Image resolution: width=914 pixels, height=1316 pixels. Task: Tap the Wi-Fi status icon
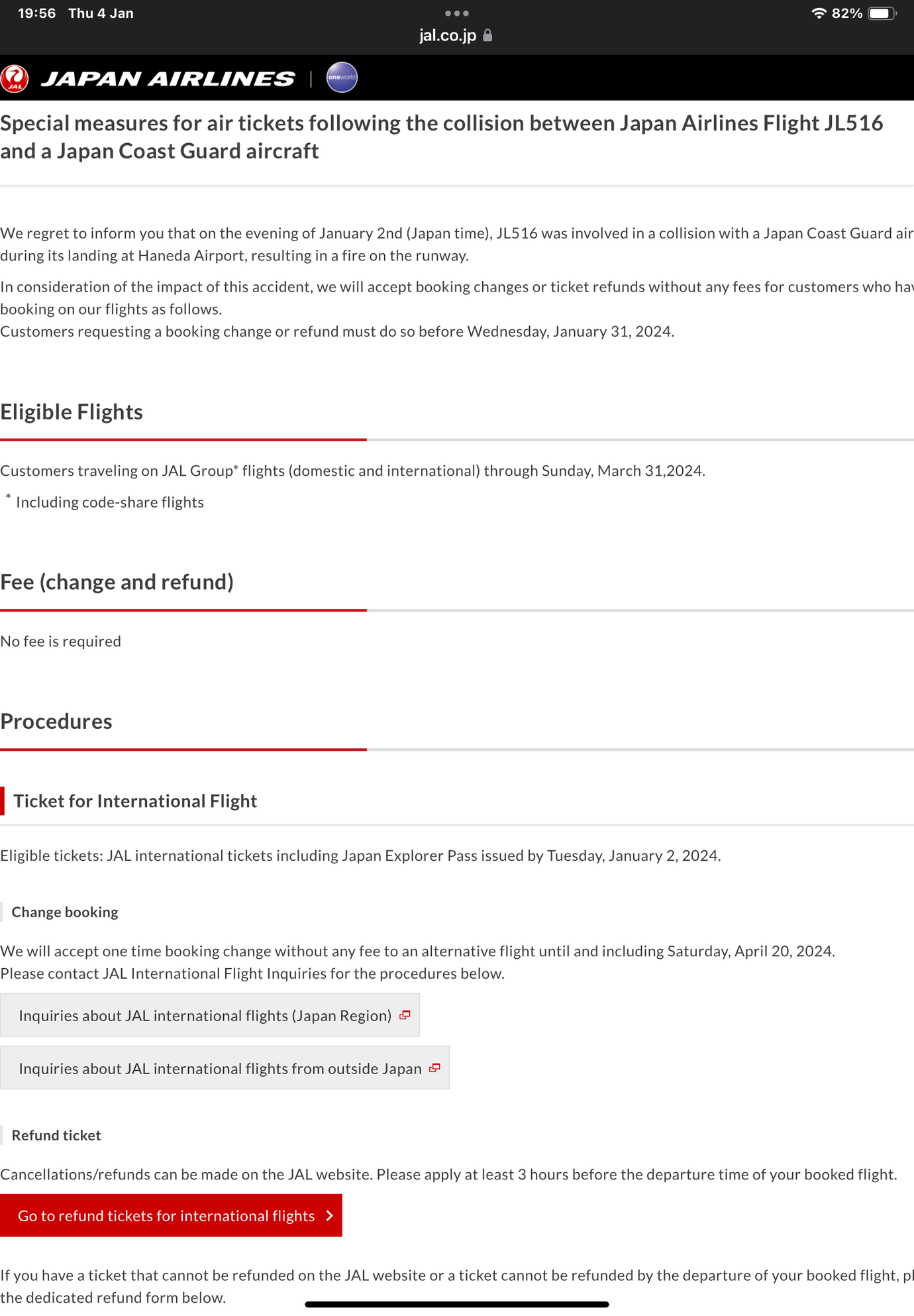click(819, 13)
